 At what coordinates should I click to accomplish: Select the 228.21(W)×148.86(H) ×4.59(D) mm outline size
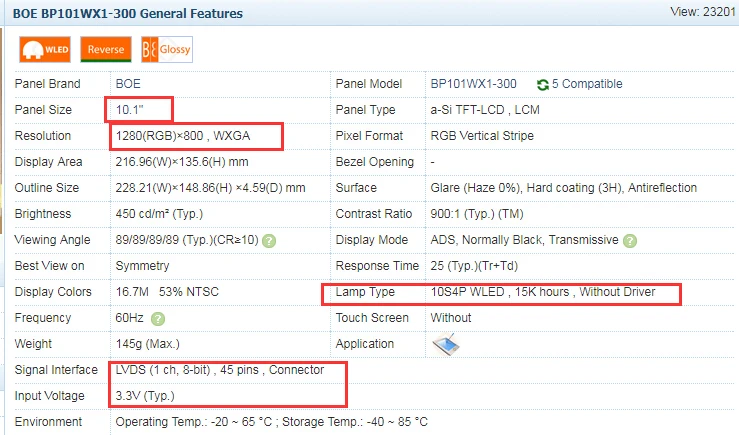click(211, 188)
